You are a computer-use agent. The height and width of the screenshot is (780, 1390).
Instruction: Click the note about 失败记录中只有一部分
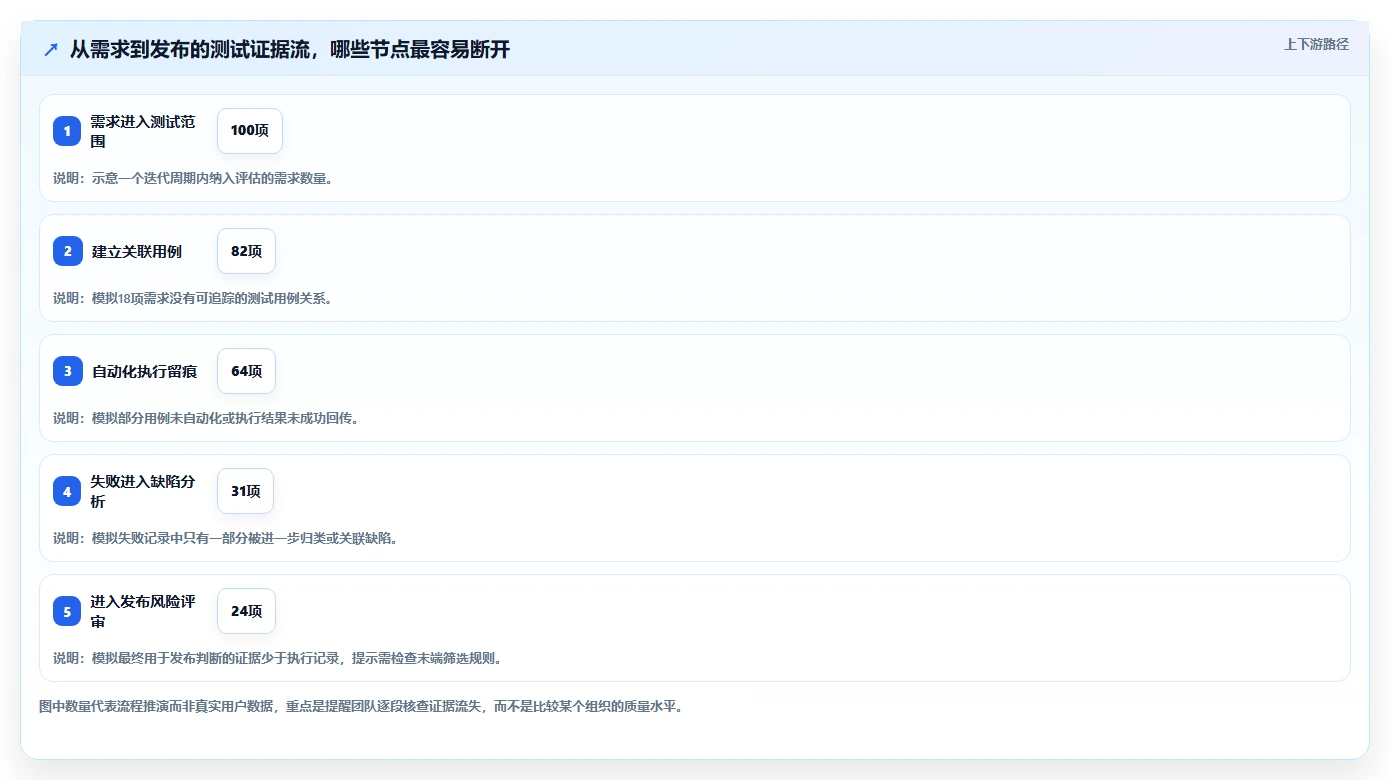(x=226, y=538)
